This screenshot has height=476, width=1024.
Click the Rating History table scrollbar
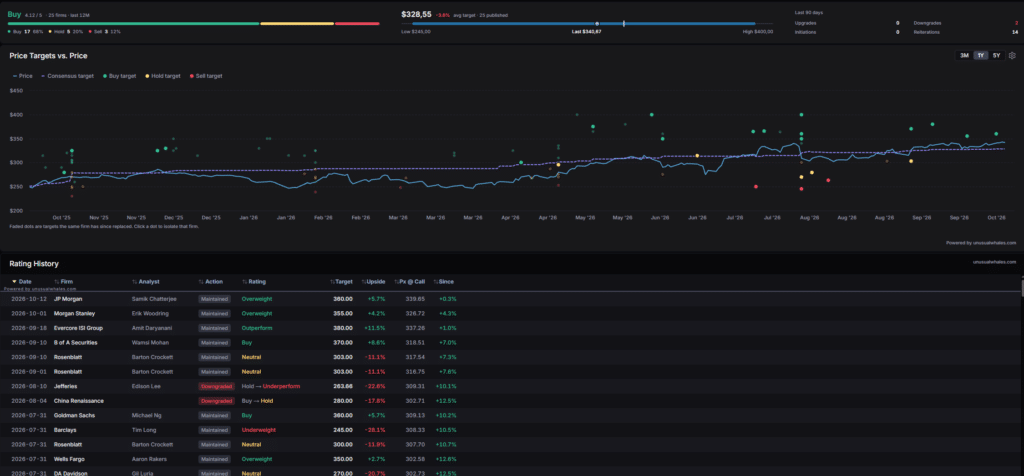1021,287
